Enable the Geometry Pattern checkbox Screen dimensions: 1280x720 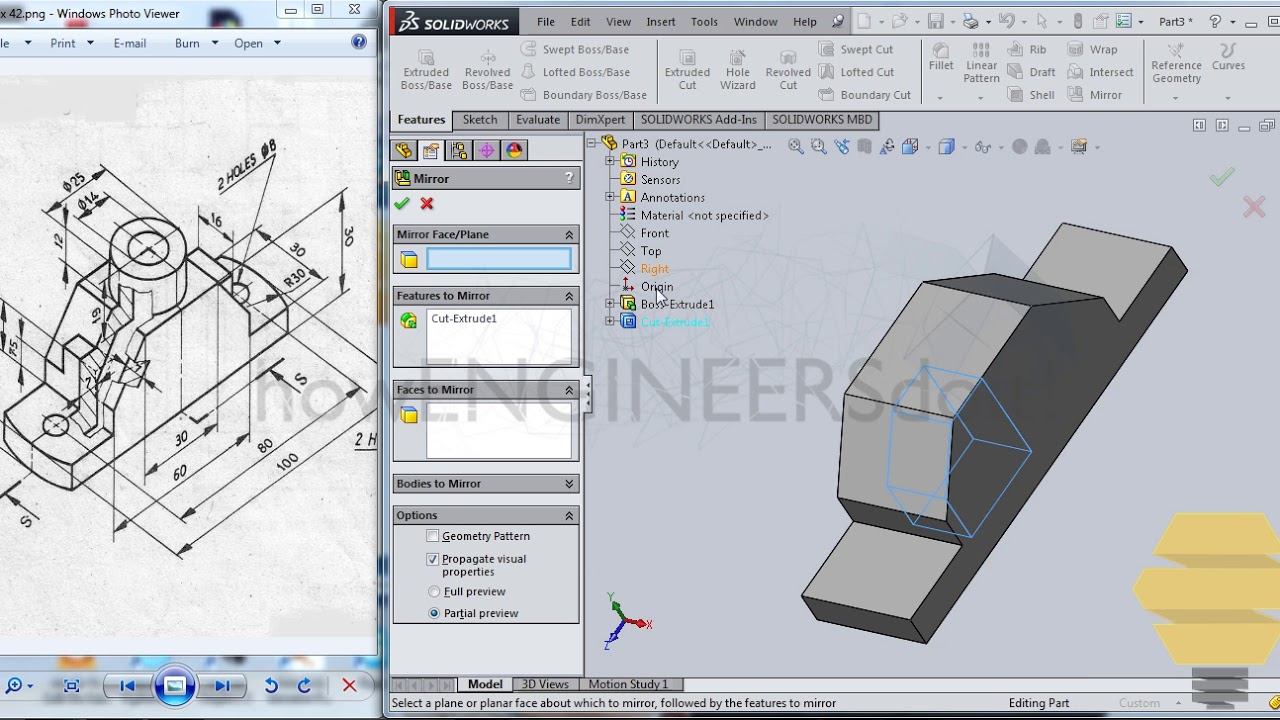pyautogui.click(x=433, y=536)
